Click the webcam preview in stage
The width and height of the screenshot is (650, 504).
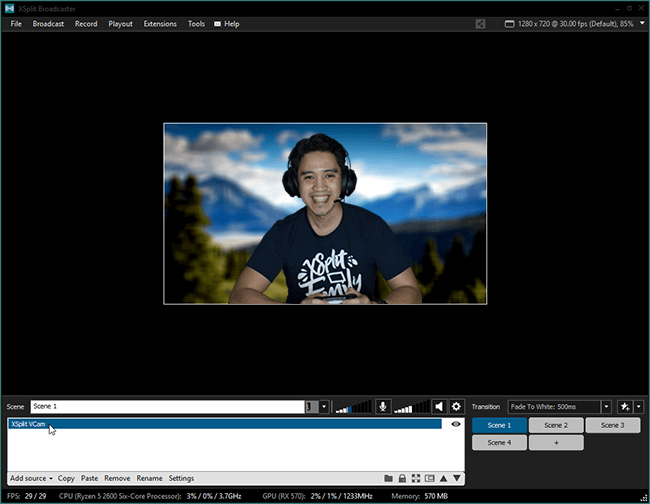coord(325,213)
